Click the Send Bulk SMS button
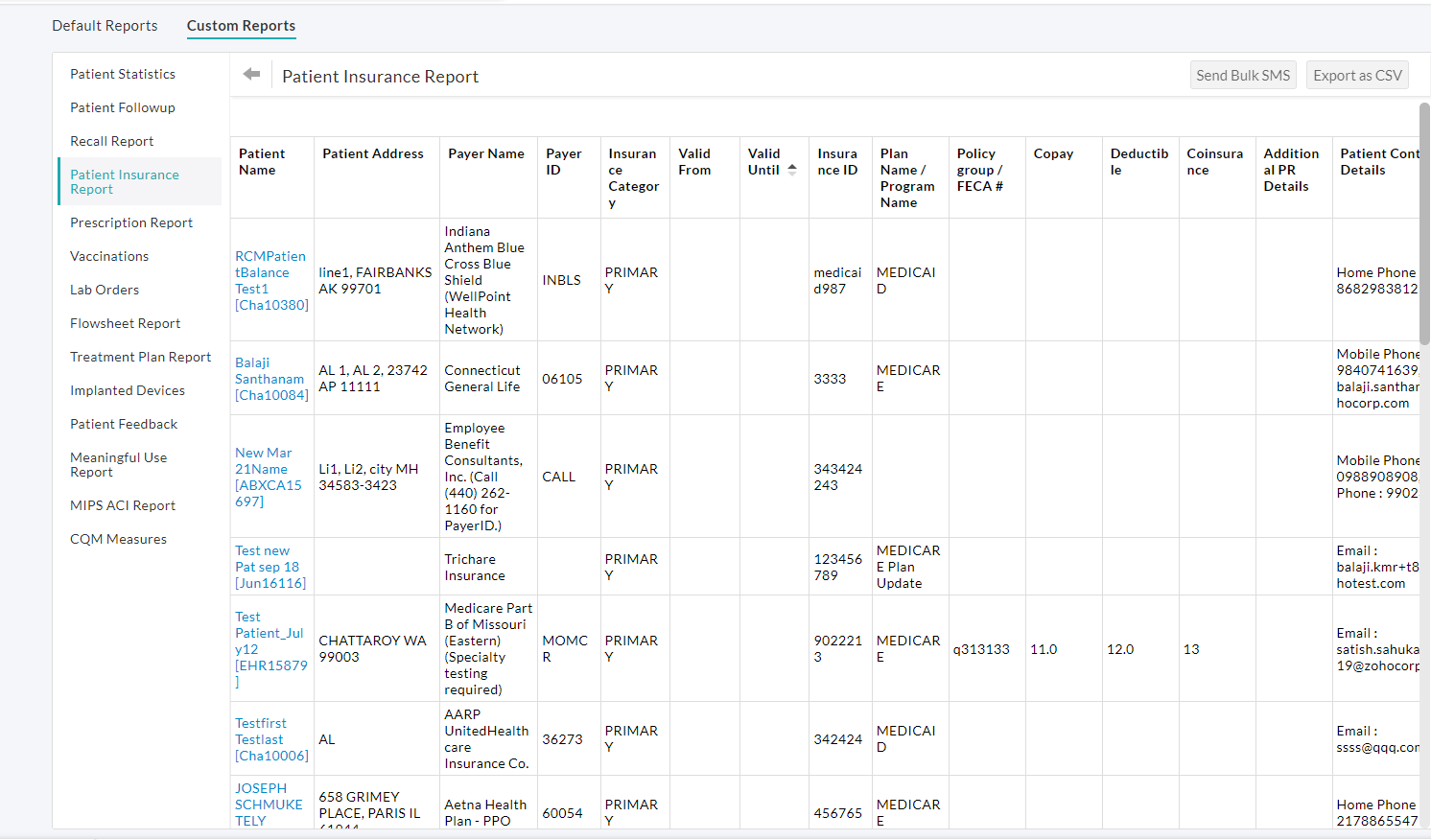 (x=1243, y=74)
